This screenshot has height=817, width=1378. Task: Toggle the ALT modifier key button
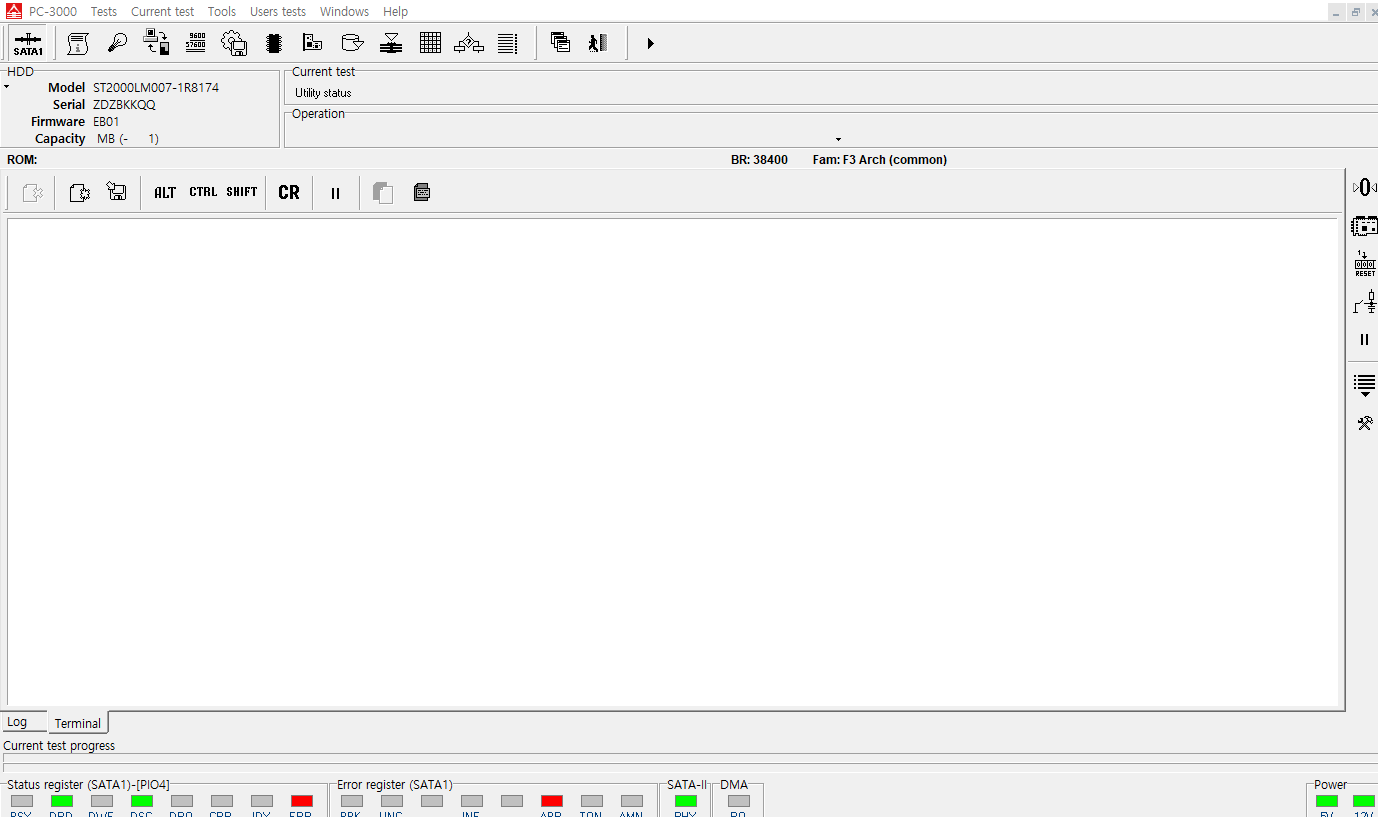coord(165,193)
